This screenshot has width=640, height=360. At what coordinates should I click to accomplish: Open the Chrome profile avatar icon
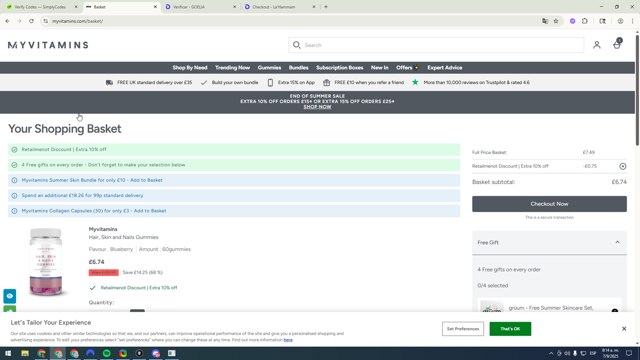[x=620, y=21]
